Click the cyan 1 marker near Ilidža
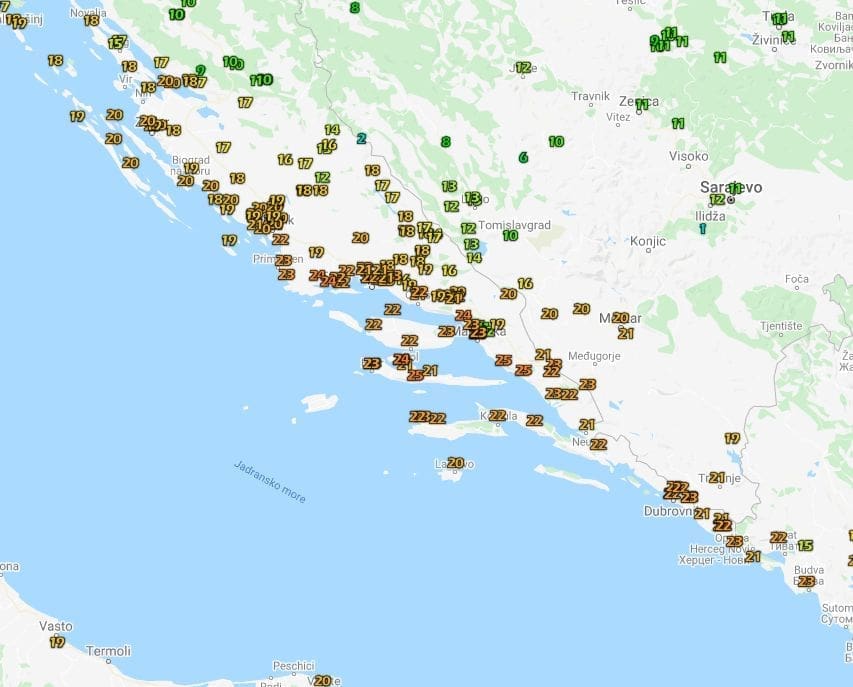Screen dimensions: 853x687 pyautogui.click(x=703, y=229)
